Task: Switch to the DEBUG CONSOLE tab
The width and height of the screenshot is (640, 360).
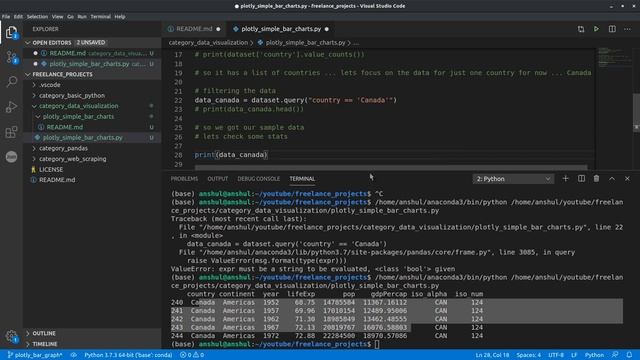Action: click(259, 179)
